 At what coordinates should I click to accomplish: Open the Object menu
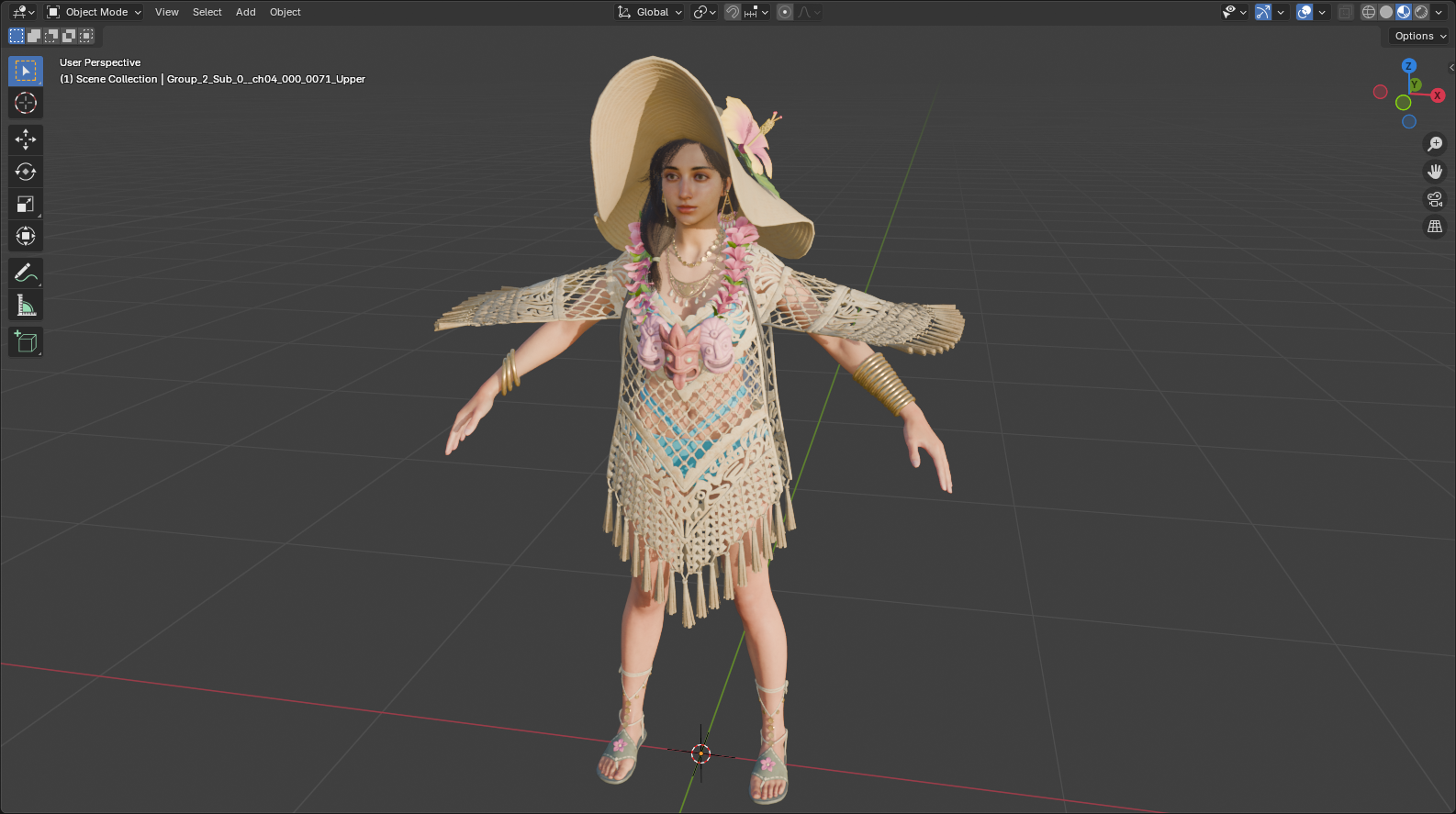(286, 12)
